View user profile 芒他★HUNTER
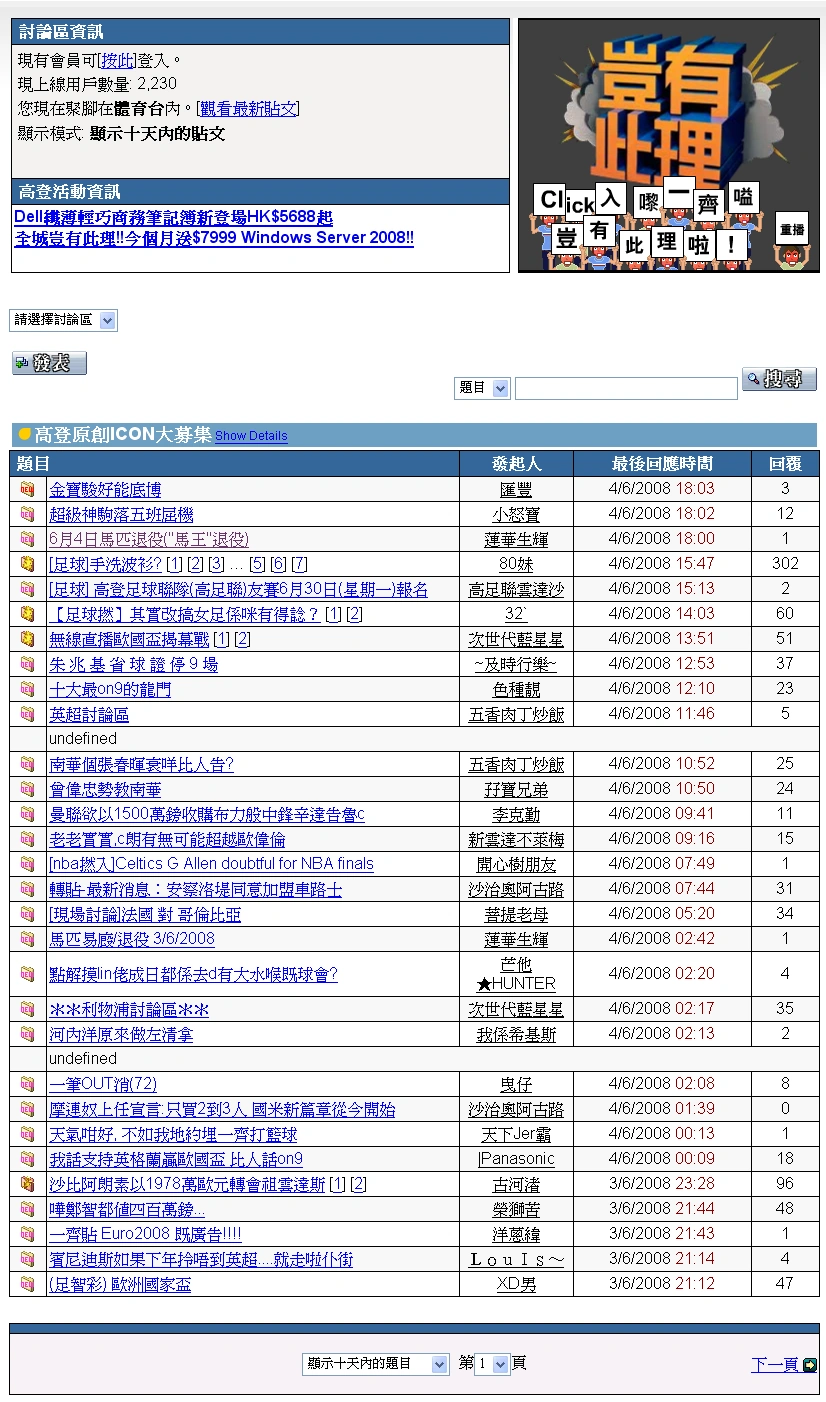Screen dimensions: 826x1402 (x=516, y=975)
